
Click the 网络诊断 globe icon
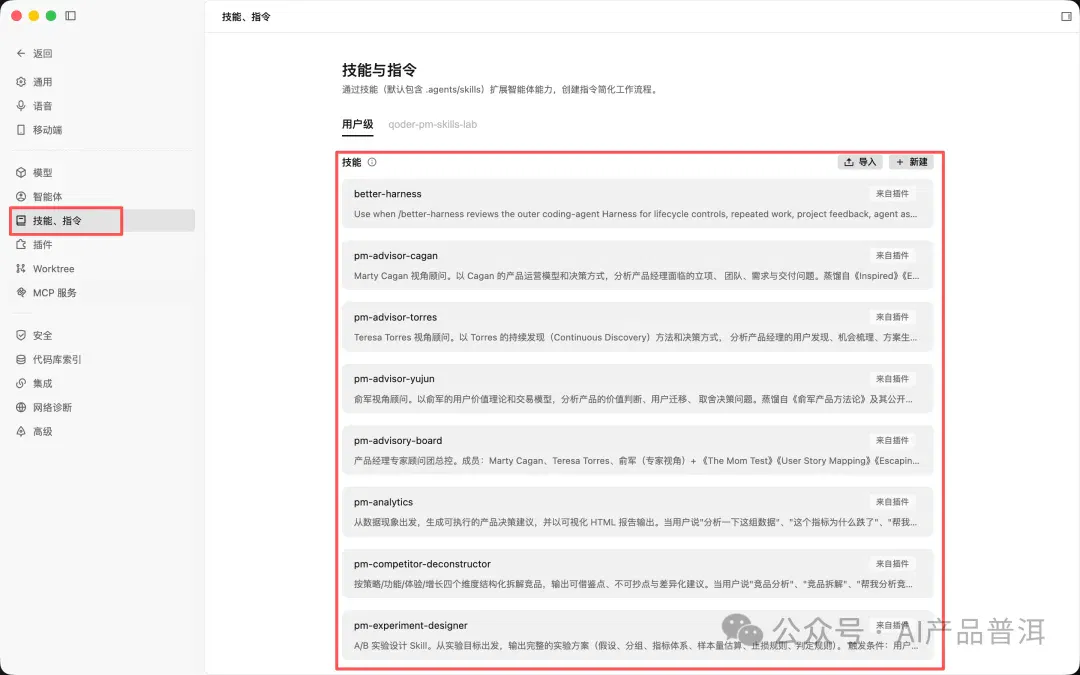(21, 407)
